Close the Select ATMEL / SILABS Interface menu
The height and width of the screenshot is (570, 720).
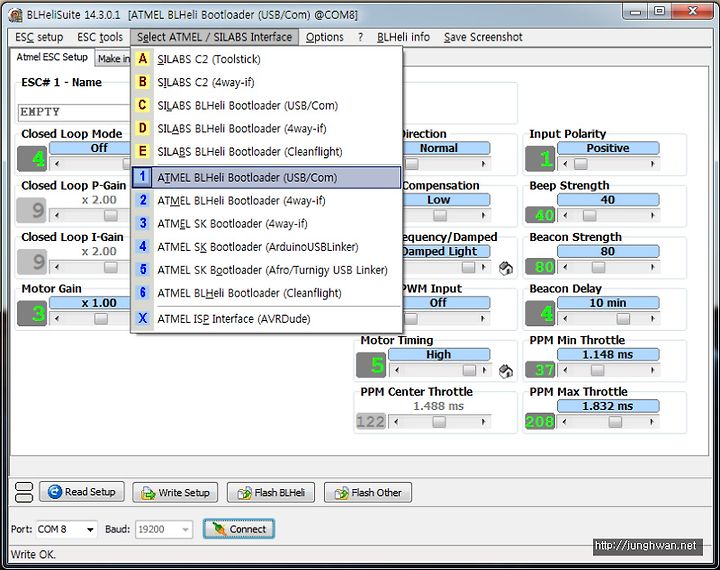214,37
